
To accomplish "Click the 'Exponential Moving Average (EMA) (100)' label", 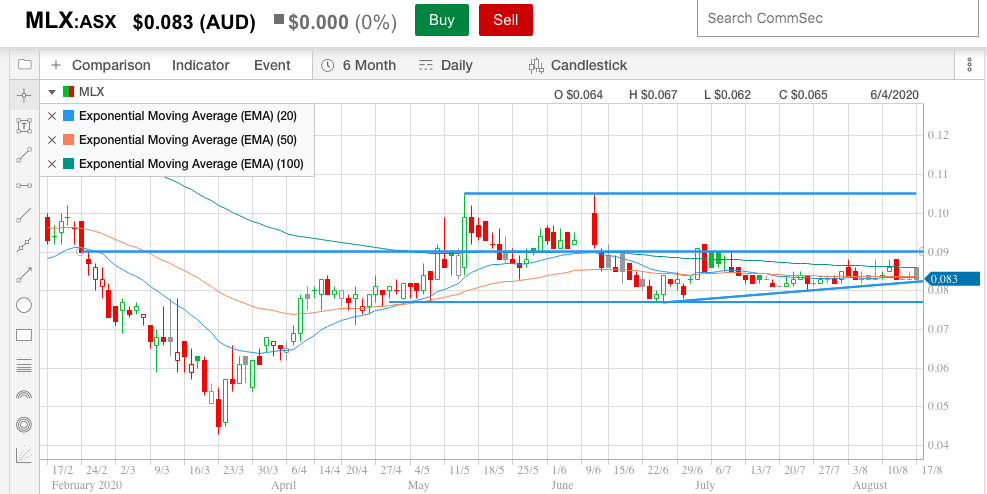I will [x=191, y=164].
